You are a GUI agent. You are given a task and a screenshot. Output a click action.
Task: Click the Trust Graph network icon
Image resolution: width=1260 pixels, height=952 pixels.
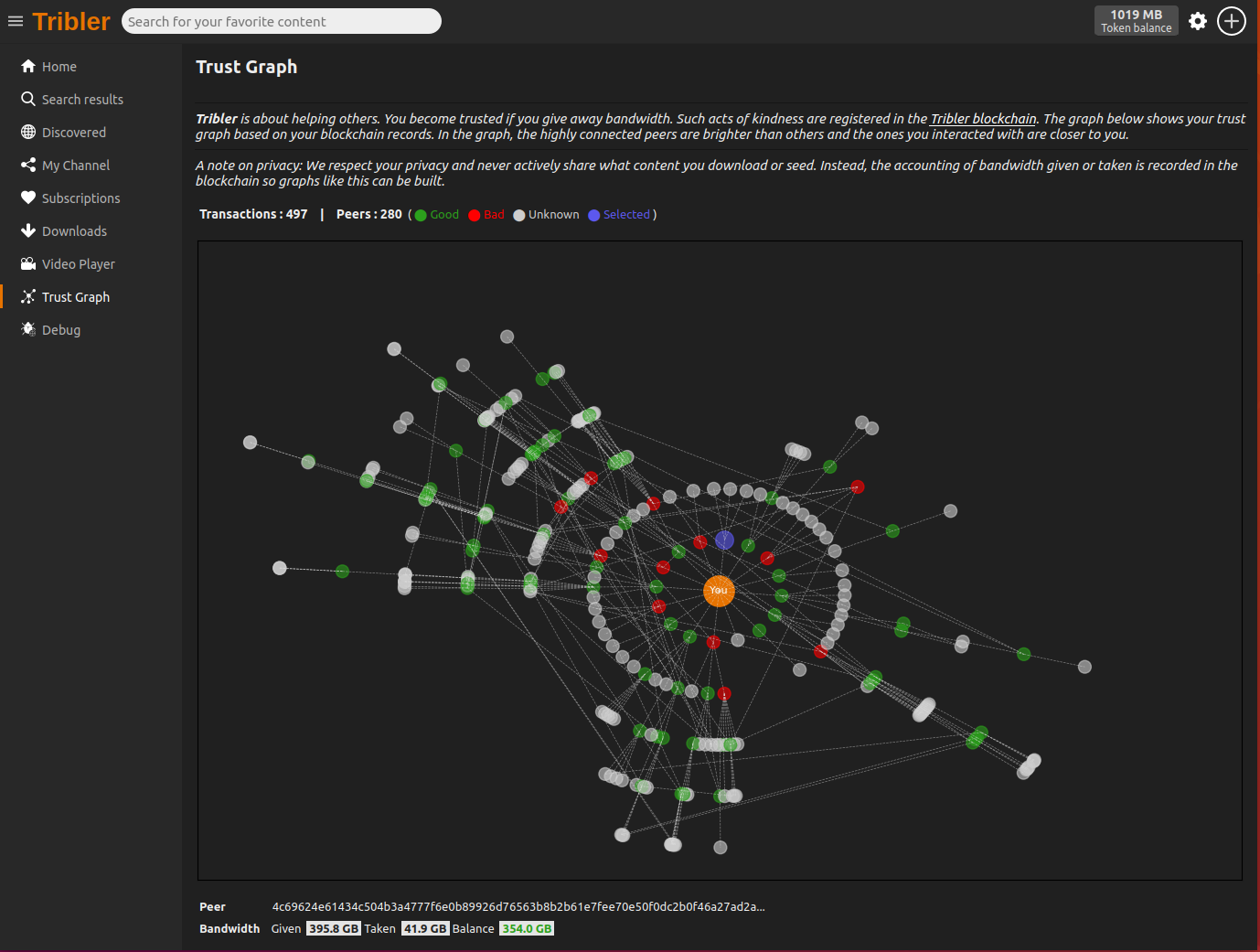28,296
